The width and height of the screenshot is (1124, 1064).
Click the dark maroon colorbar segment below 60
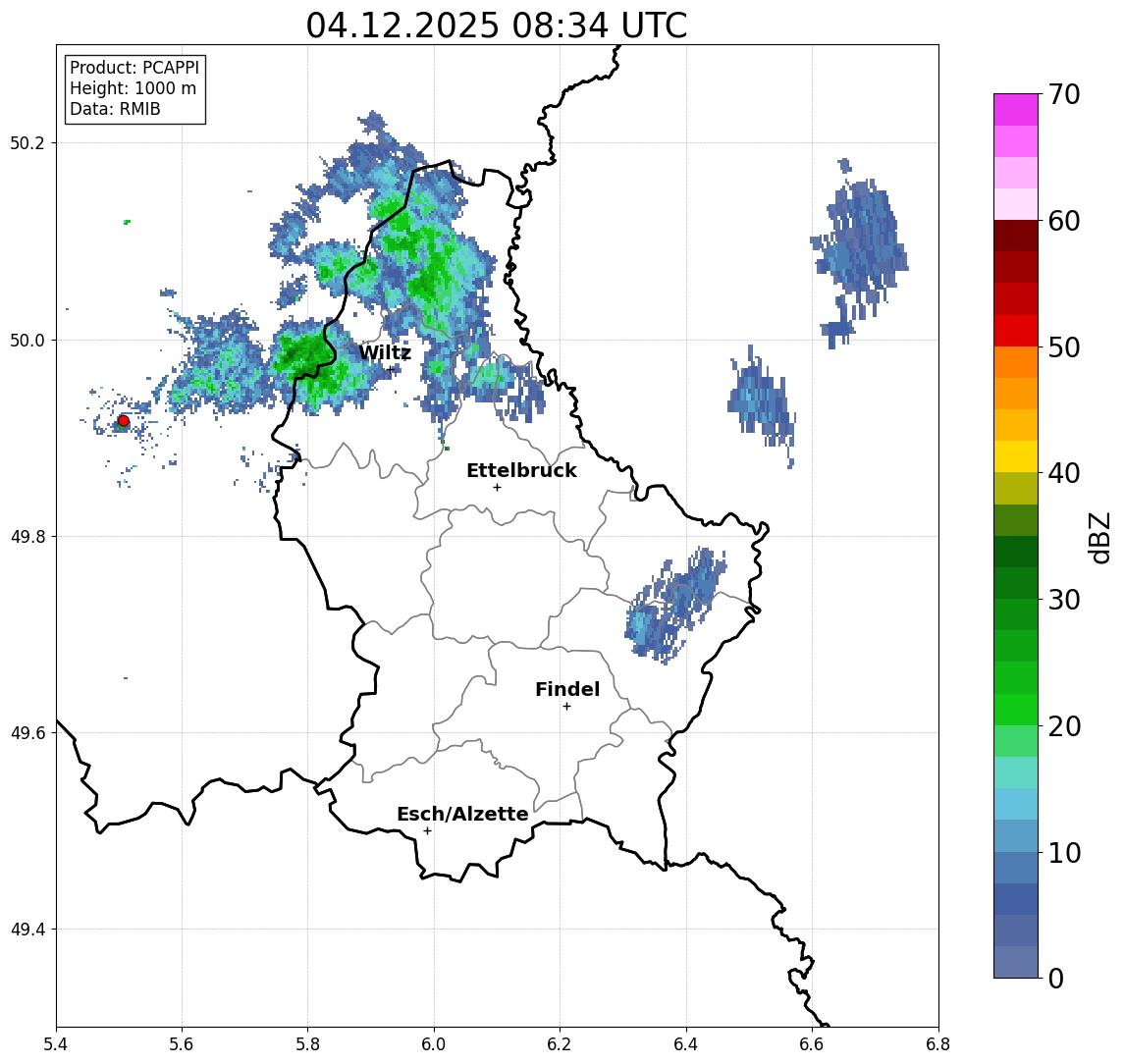point(1016,236)
